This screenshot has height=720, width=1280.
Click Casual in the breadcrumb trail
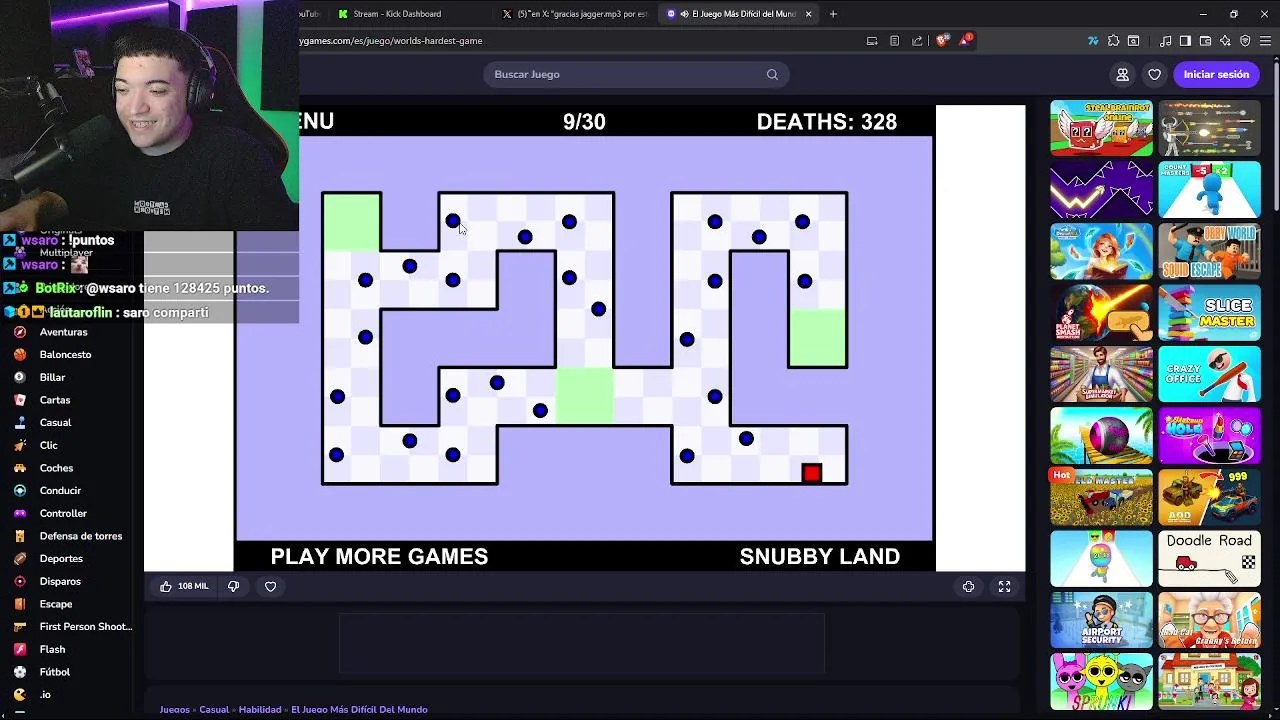pyautogui.click(x=214, y=710)
